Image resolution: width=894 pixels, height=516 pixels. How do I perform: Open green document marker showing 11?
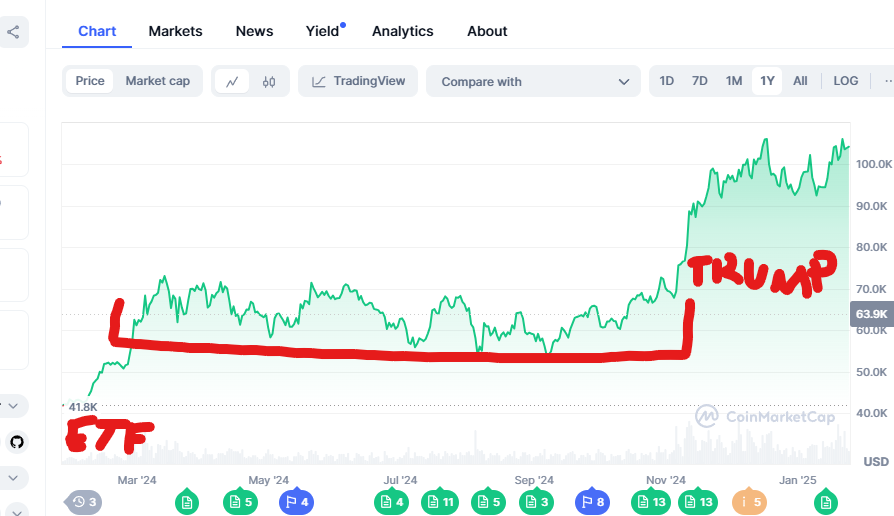[440, 502]
